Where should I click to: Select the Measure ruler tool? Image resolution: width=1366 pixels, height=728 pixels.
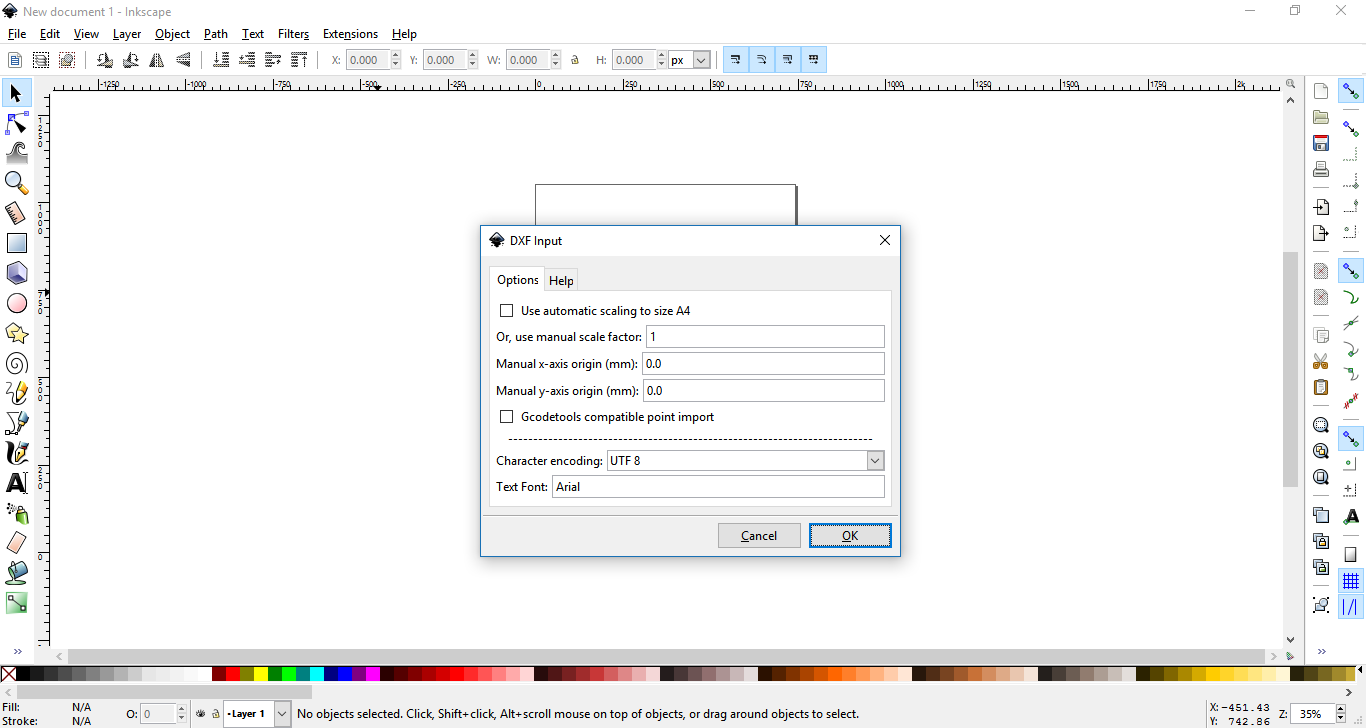[x=16, y=213]
